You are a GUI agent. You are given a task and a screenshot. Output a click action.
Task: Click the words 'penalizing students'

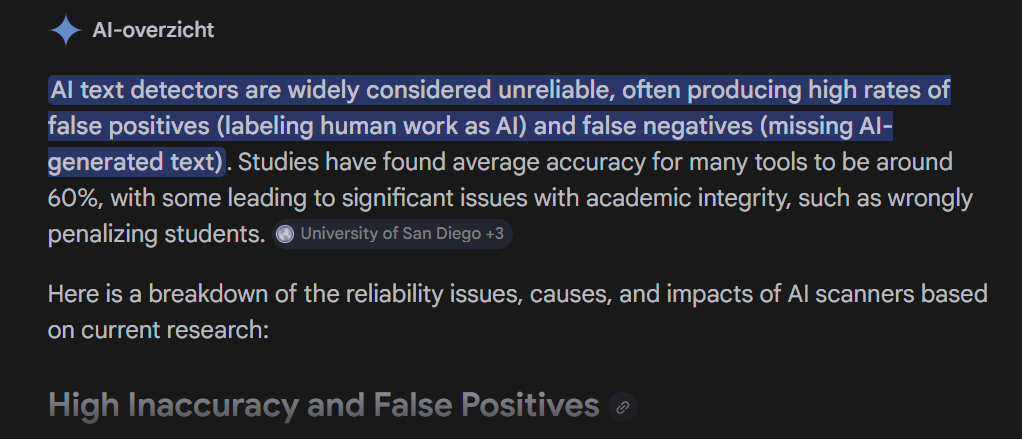[157, 233]
